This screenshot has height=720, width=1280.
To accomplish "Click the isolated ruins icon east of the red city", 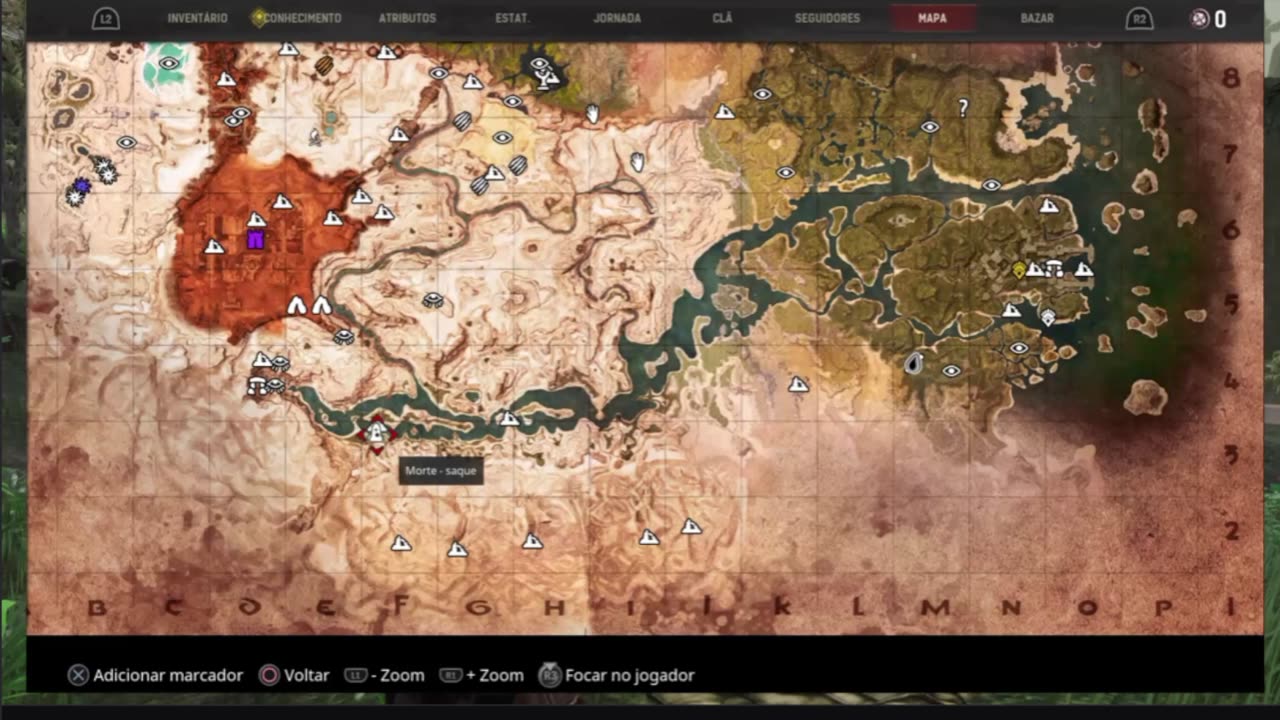I will pyautogui.click(x=433, y=300).
